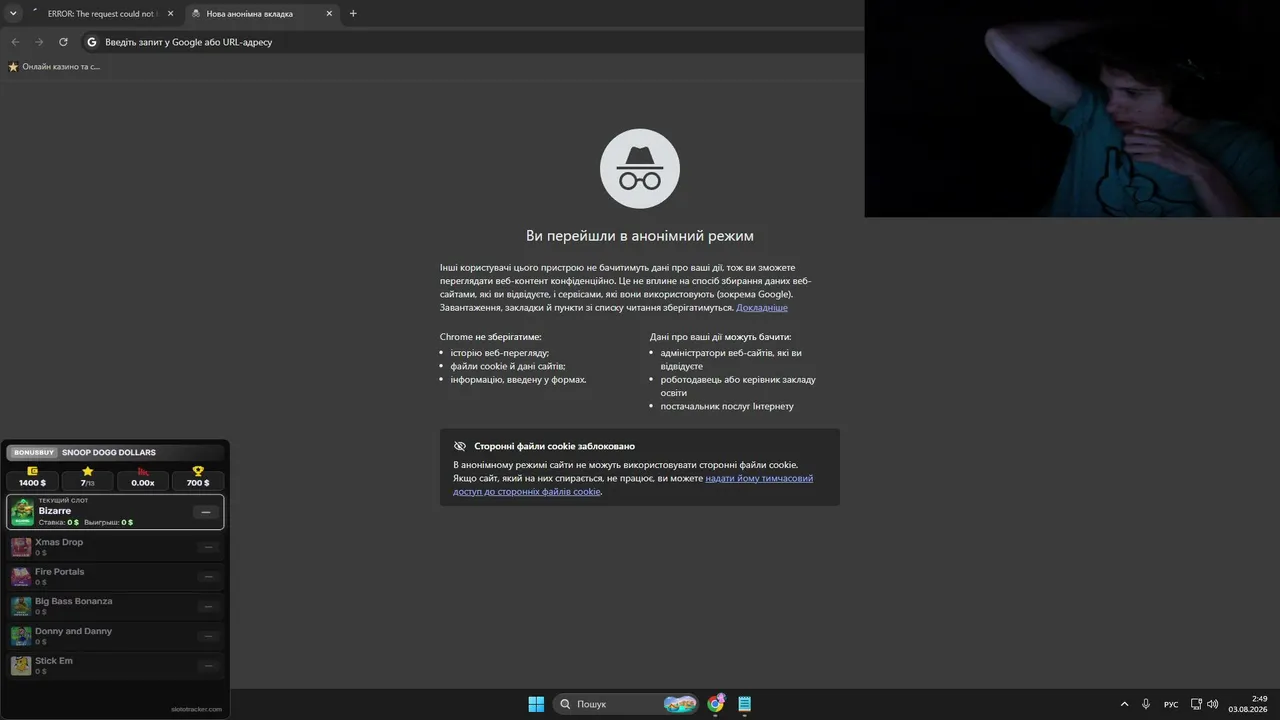Close the Нова анонімна вкладка tab
The image size is (1280, 720).
(x=329, y=14)
